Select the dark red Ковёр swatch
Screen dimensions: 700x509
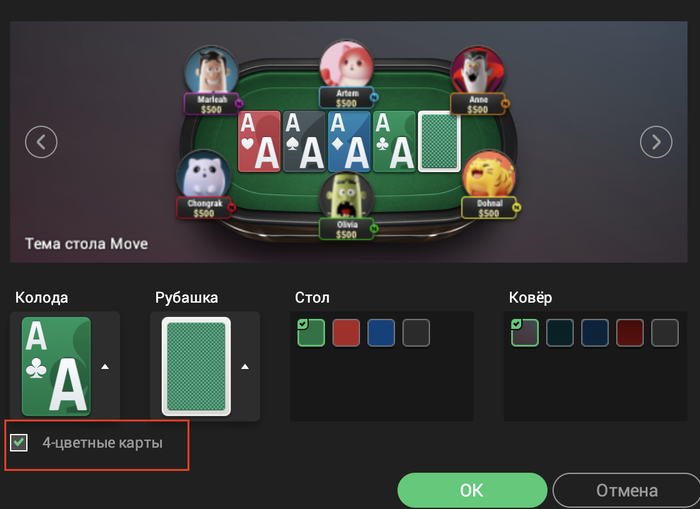[630, 333]
